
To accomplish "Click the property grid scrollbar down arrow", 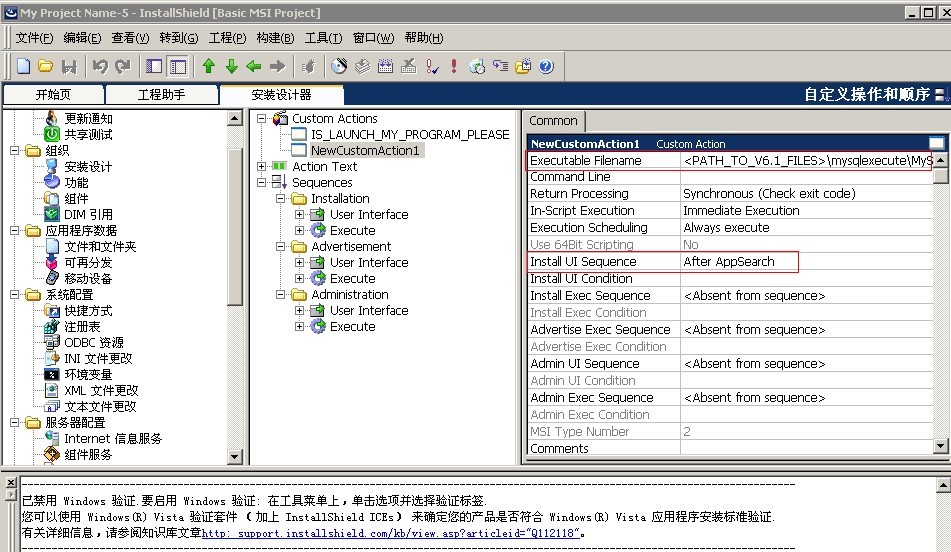I will coord(941,446).
